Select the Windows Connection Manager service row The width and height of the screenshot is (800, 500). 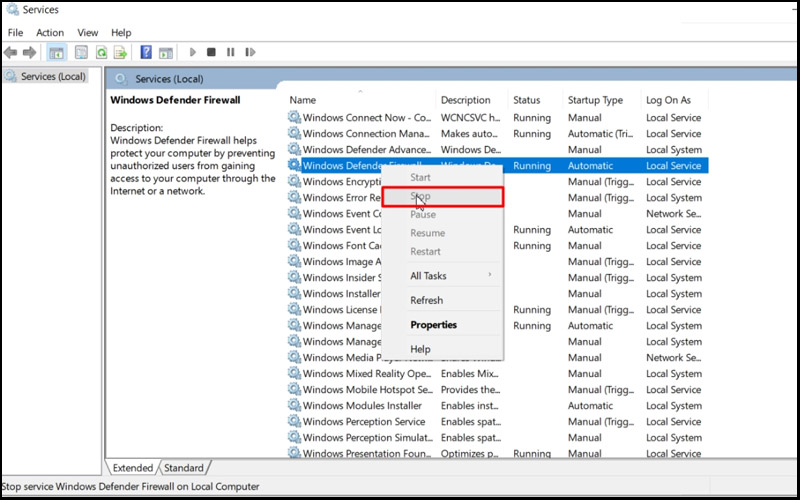tap(497, 133)
